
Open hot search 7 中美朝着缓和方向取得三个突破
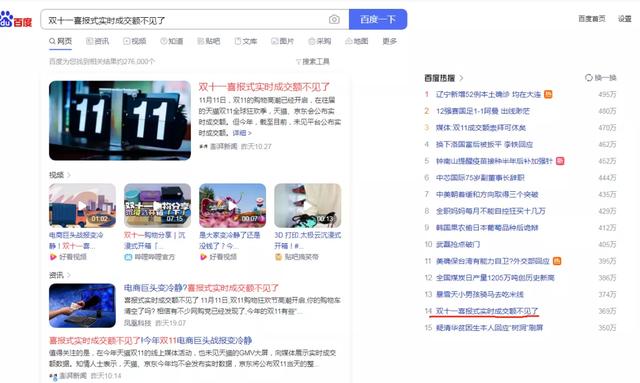(487, 194)
